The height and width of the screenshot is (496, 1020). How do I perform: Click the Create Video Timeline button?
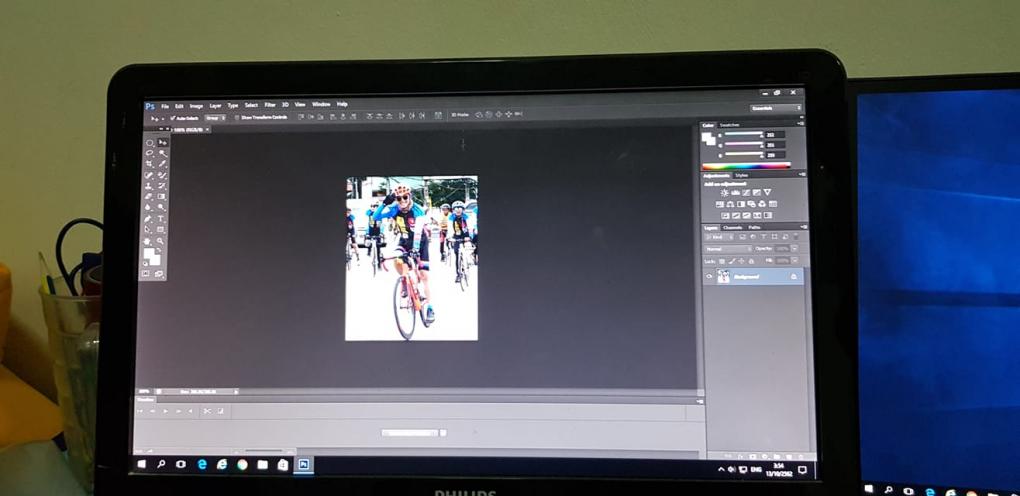[410, 433]
